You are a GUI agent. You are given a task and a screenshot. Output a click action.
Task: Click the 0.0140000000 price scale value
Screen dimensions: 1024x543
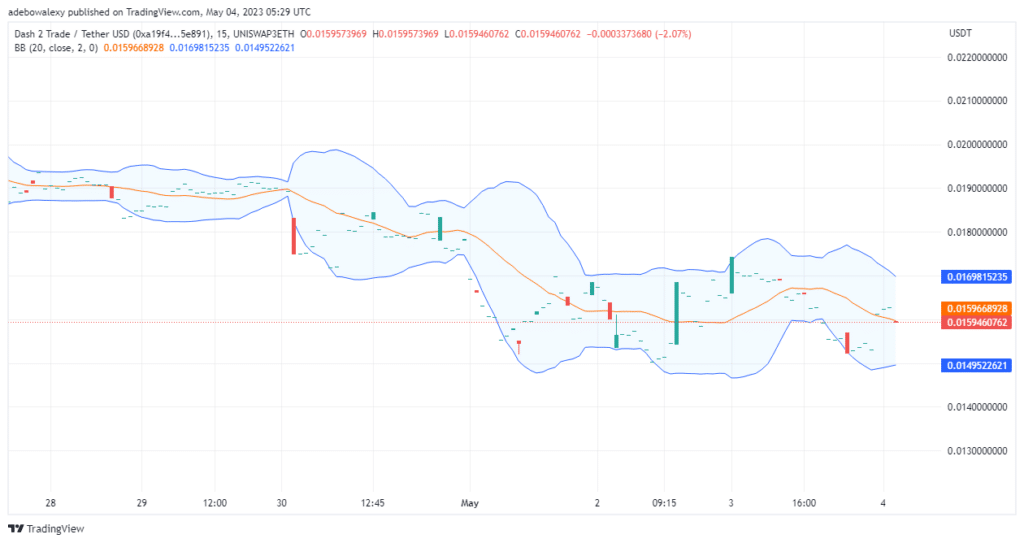(x=977, y=407)
